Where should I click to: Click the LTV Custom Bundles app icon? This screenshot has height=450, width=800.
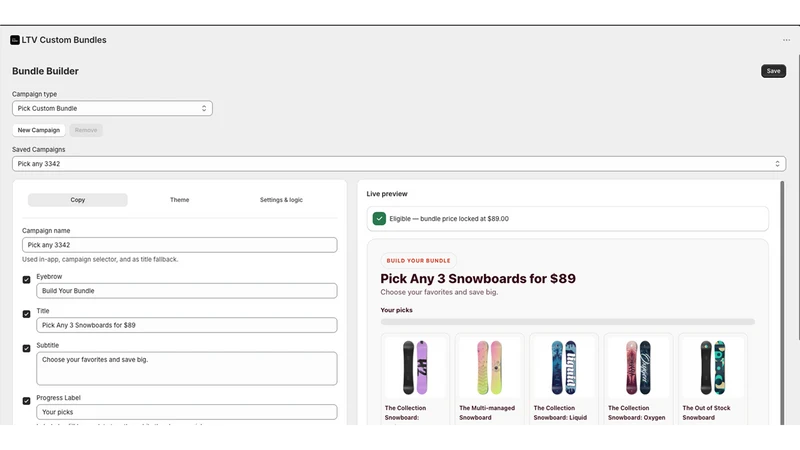click(x=15, y=40)
